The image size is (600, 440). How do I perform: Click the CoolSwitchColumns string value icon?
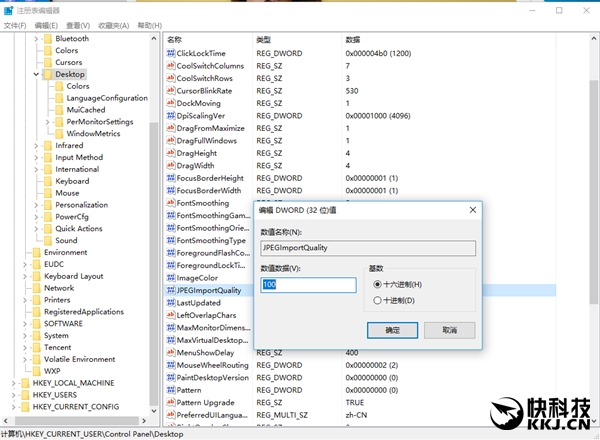170,66
